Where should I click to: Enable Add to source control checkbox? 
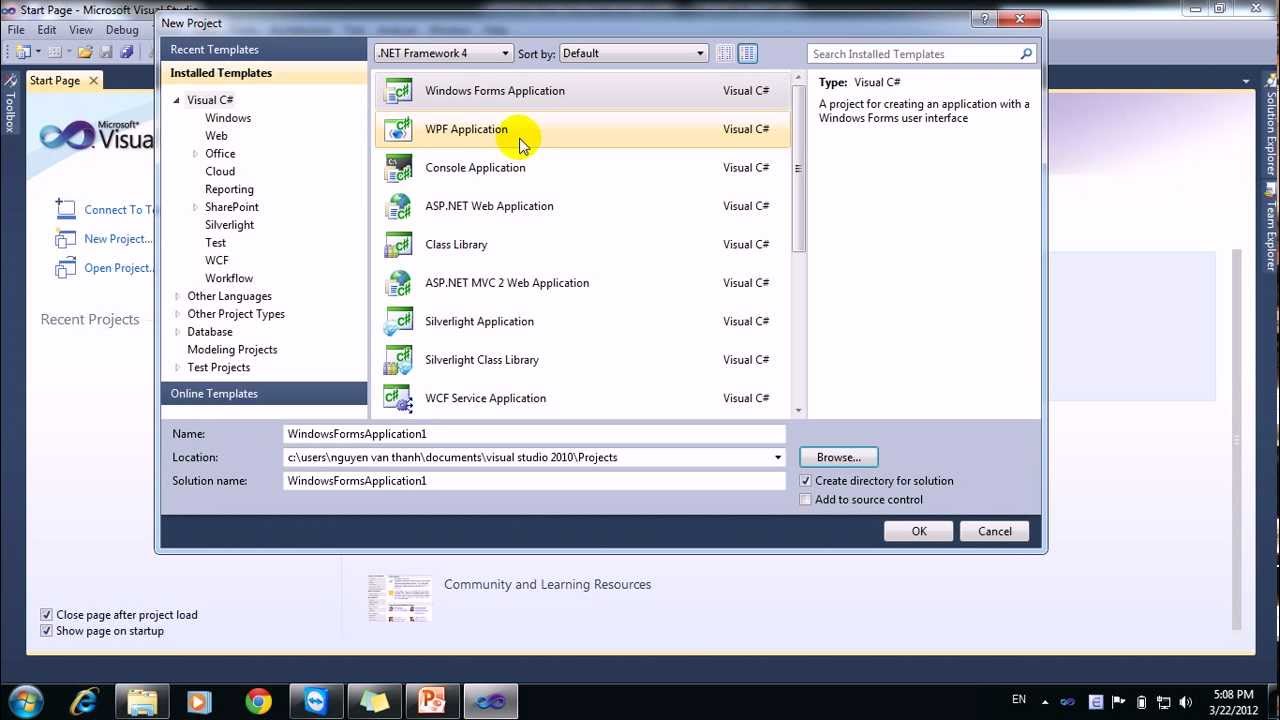(805, 500)
